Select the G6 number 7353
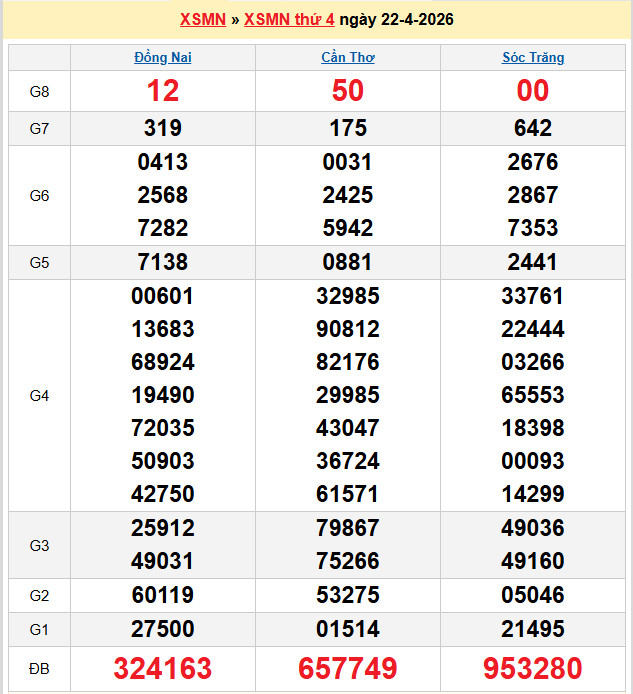 533,228
